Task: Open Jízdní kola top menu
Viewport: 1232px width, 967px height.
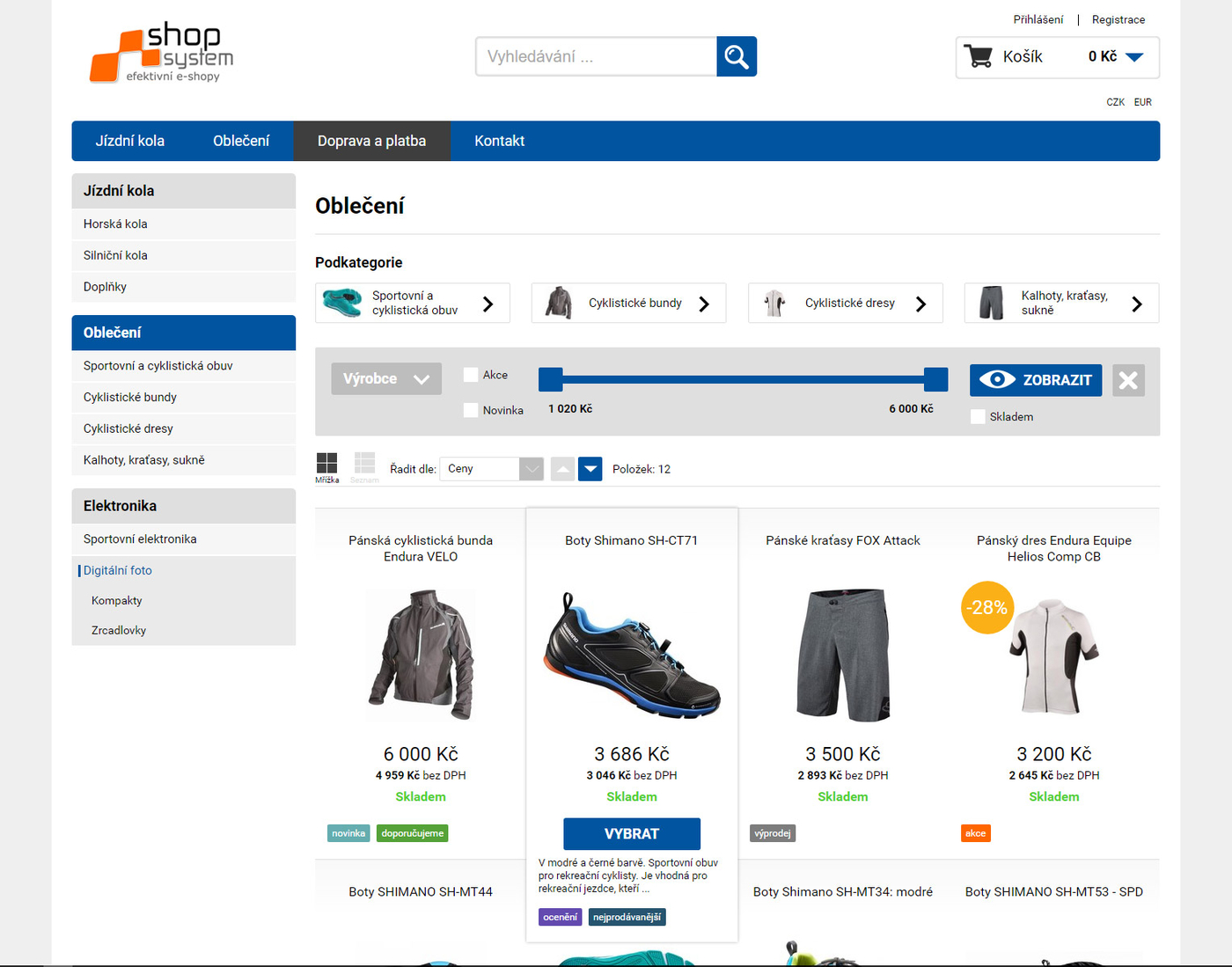Action: click(130, 141)
